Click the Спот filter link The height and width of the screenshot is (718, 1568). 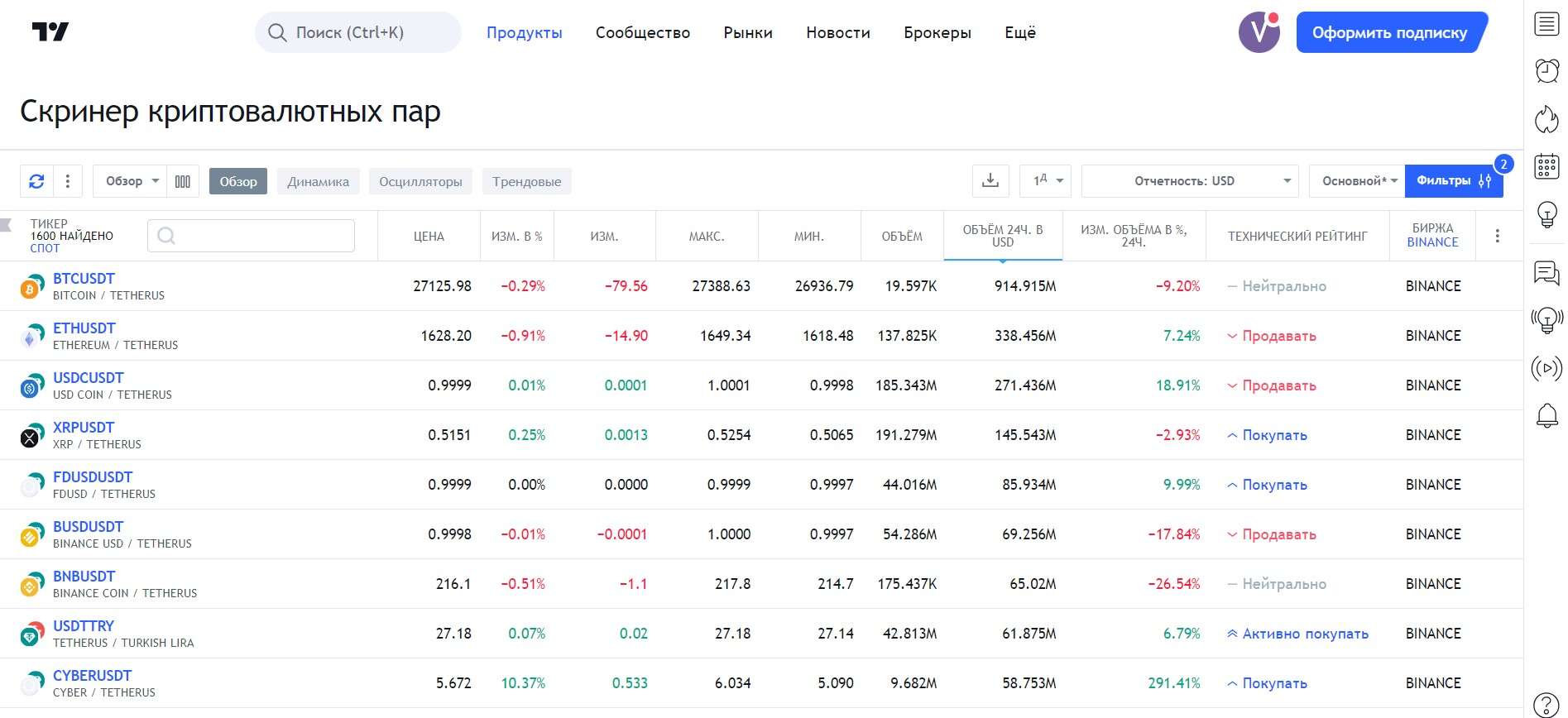[x=45, y=248]
